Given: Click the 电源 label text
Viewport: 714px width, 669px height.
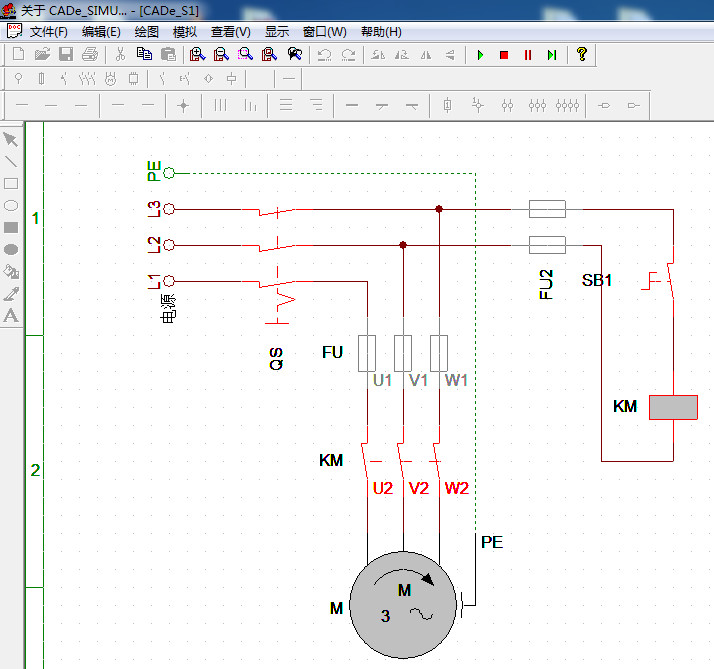Looking at the screenshot, I should click(x=168, y=309).
